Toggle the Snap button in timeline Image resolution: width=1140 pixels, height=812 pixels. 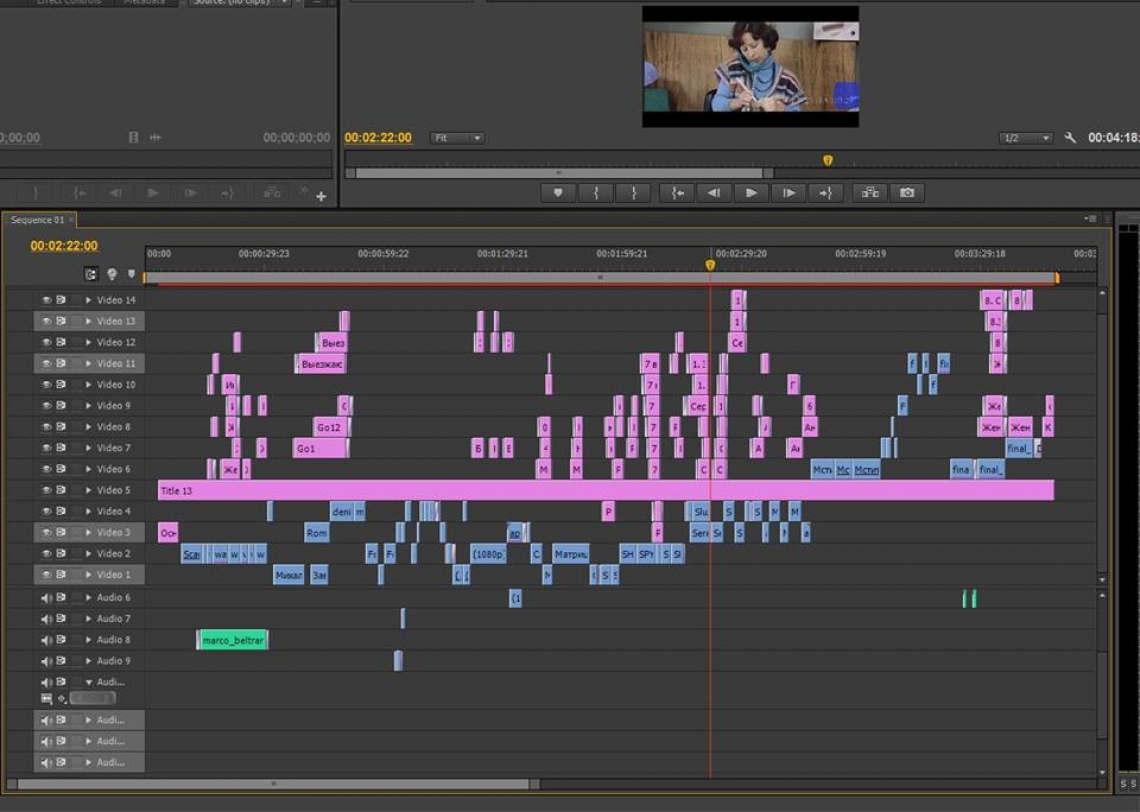click(90, 274)
